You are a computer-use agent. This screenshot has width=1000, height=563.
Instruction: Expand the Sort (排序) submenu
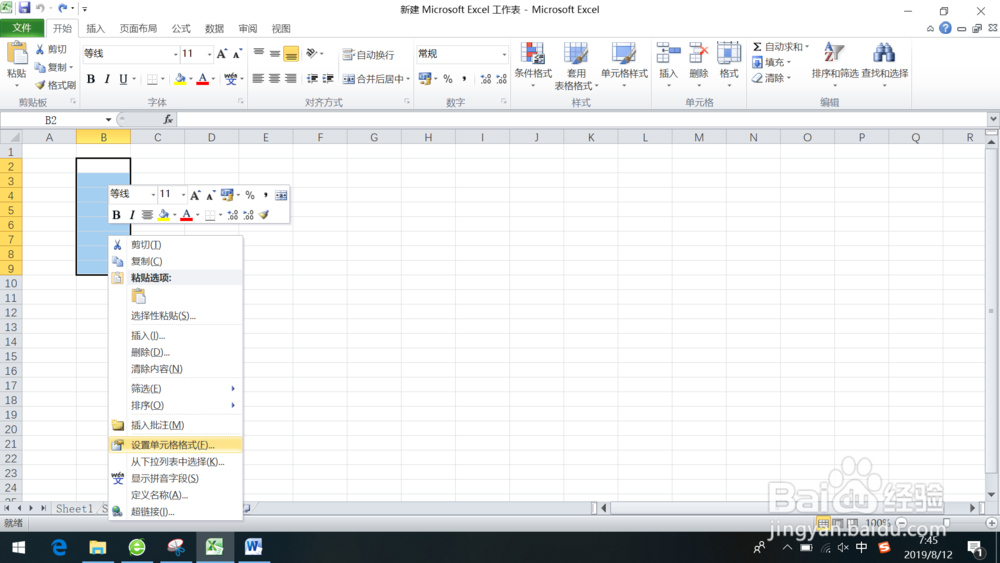pyautogui.click(x=175, y=405)
